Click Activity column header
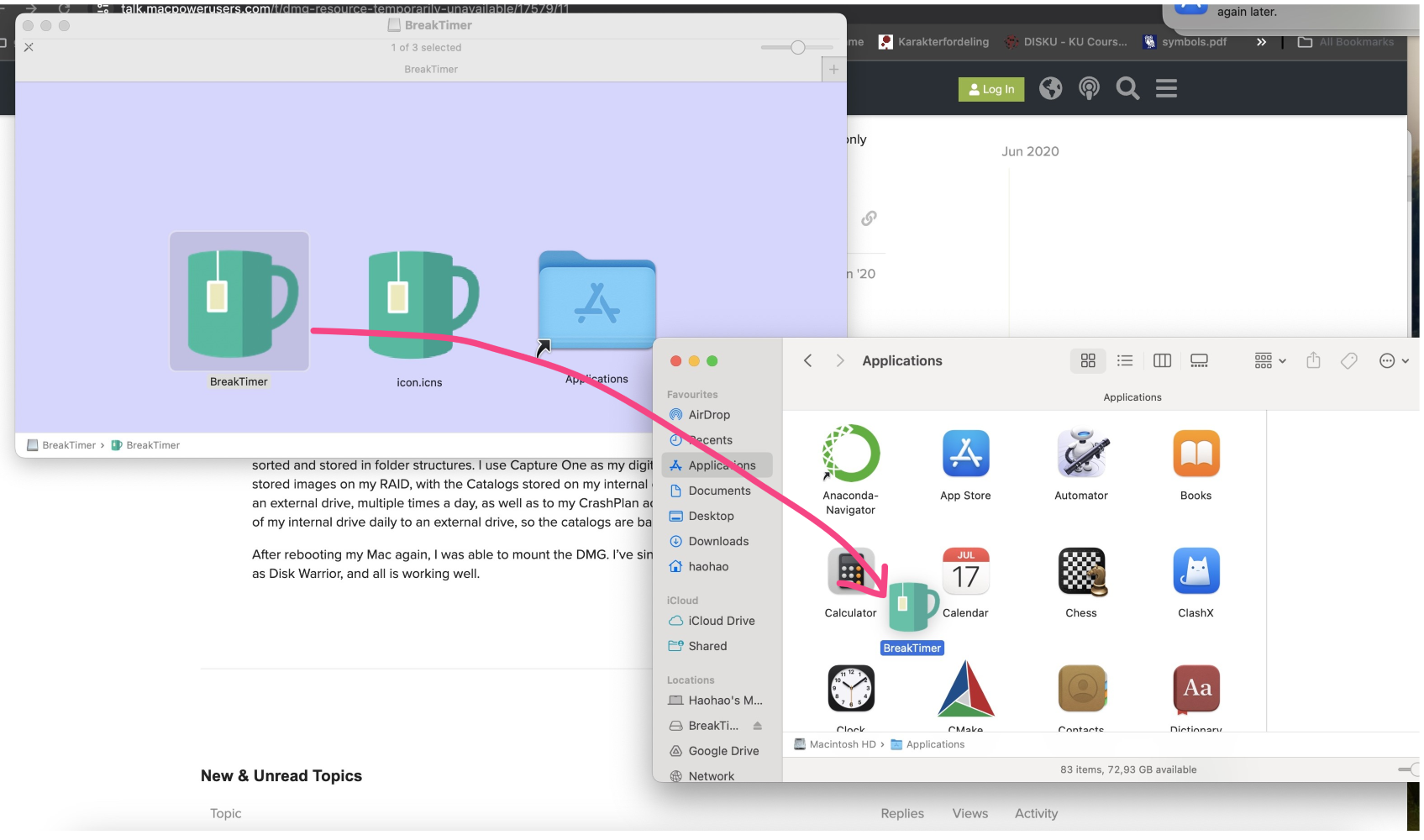The width and height of the screenshot is (1424, 840). tap(1036, 813)
